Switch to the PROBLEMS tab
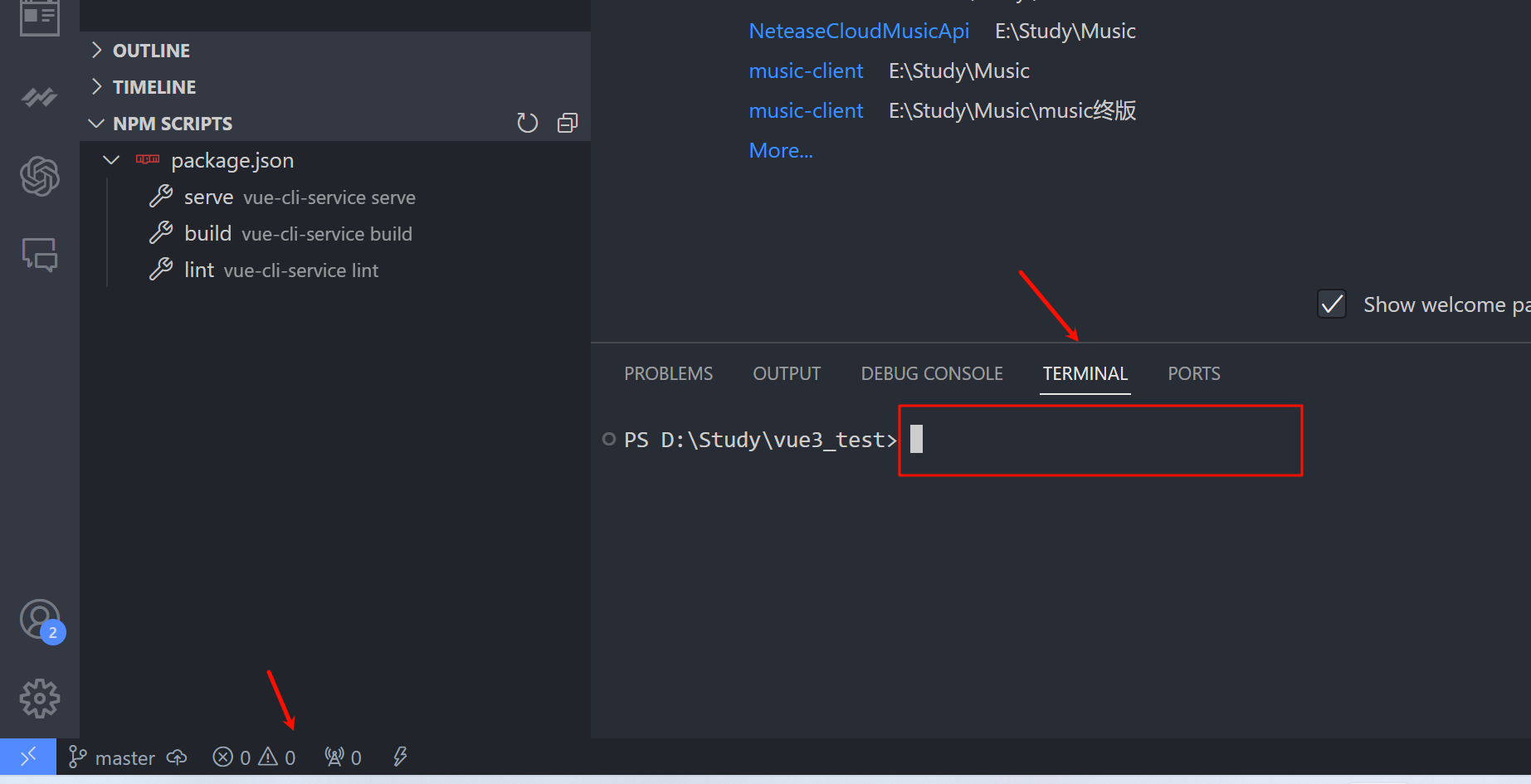This screenshot has height=784, width=1531. click(668, 373)
